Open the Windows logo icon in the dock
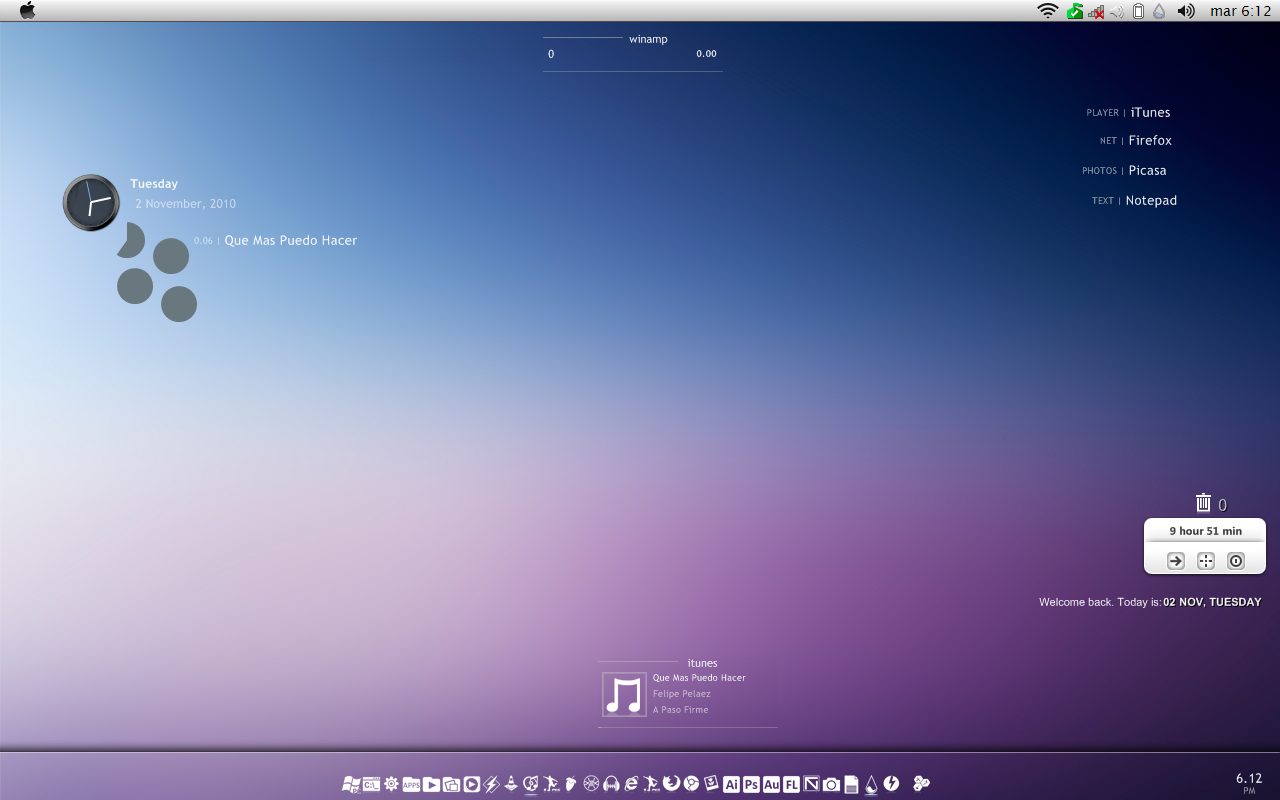Viewport: 1280px width, 800px height. pyautogui.click(x=351, y=784)
